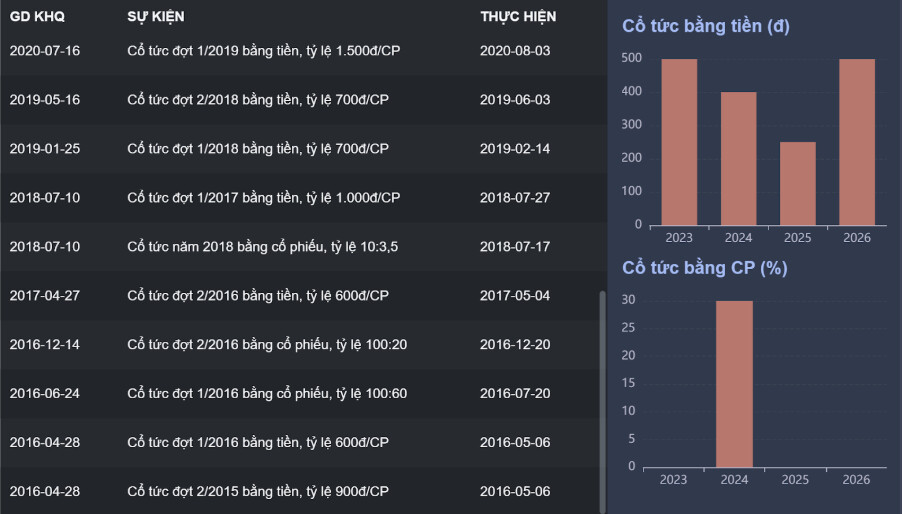Click the THỰC HIỆN column header
Viewport: 902px width, 514px height.
[x=518, y=17]
